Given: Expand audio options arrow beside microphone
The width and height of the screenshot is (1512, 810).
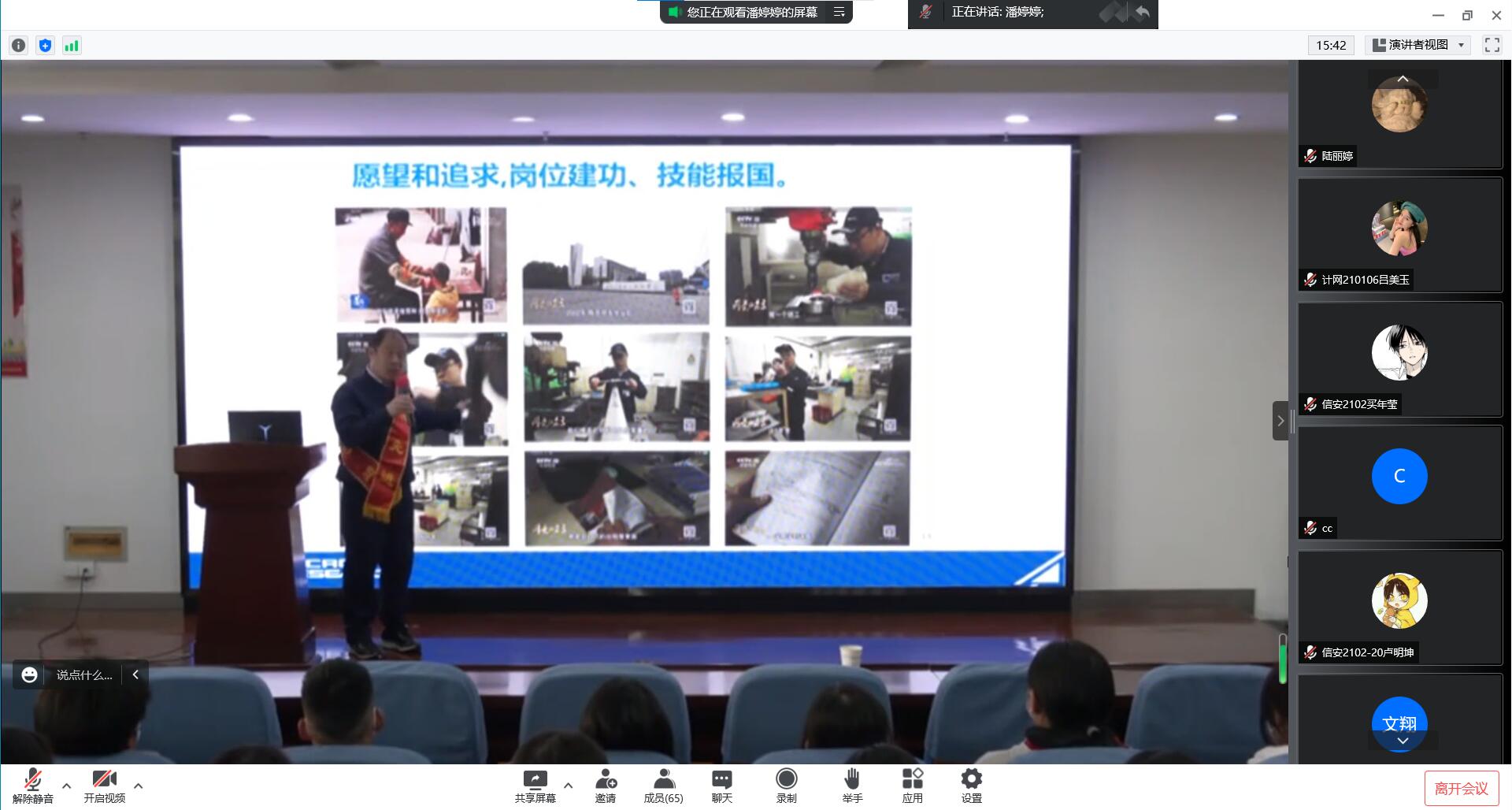Looking at the screenshot, I should (x=67, y=786).
